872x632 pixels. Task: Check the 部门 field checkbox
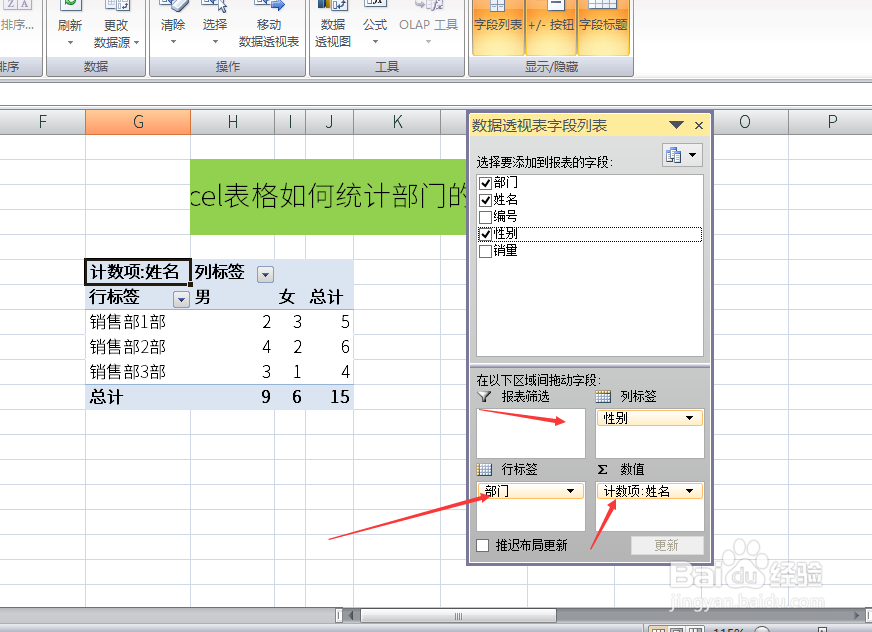[485, 183]
